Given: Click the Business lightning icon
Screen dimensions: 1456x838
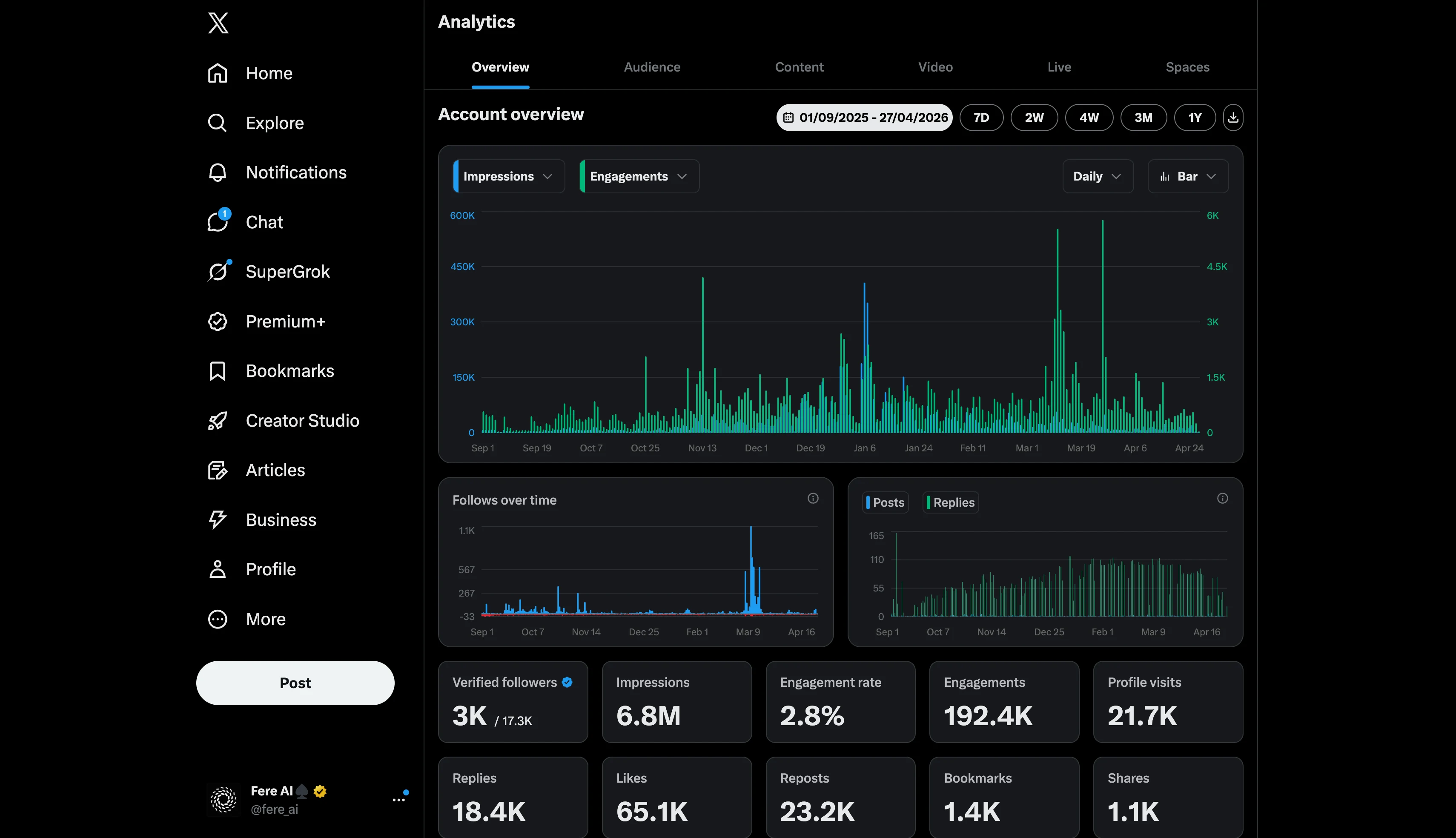Looking at the screenshot, I should click(x=218, y=520).
